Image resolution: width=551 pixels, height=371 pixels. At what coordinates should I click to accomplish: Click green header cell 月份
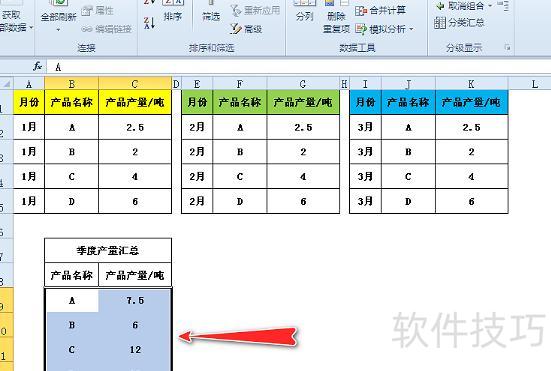click(197, 102)
